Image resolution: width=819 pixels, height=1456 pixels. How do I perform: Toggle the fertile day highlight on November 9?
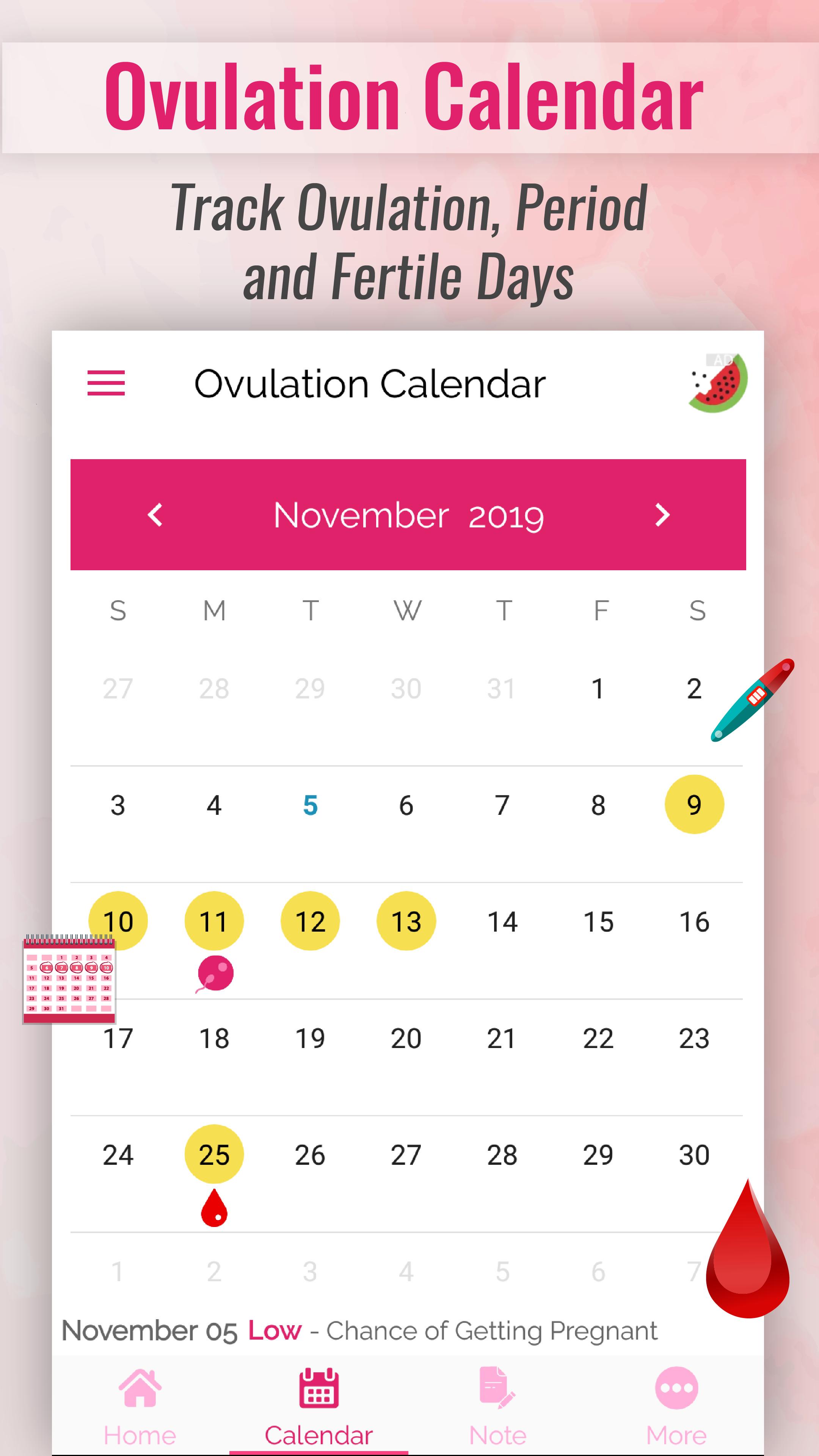click(x=694, y=804)
